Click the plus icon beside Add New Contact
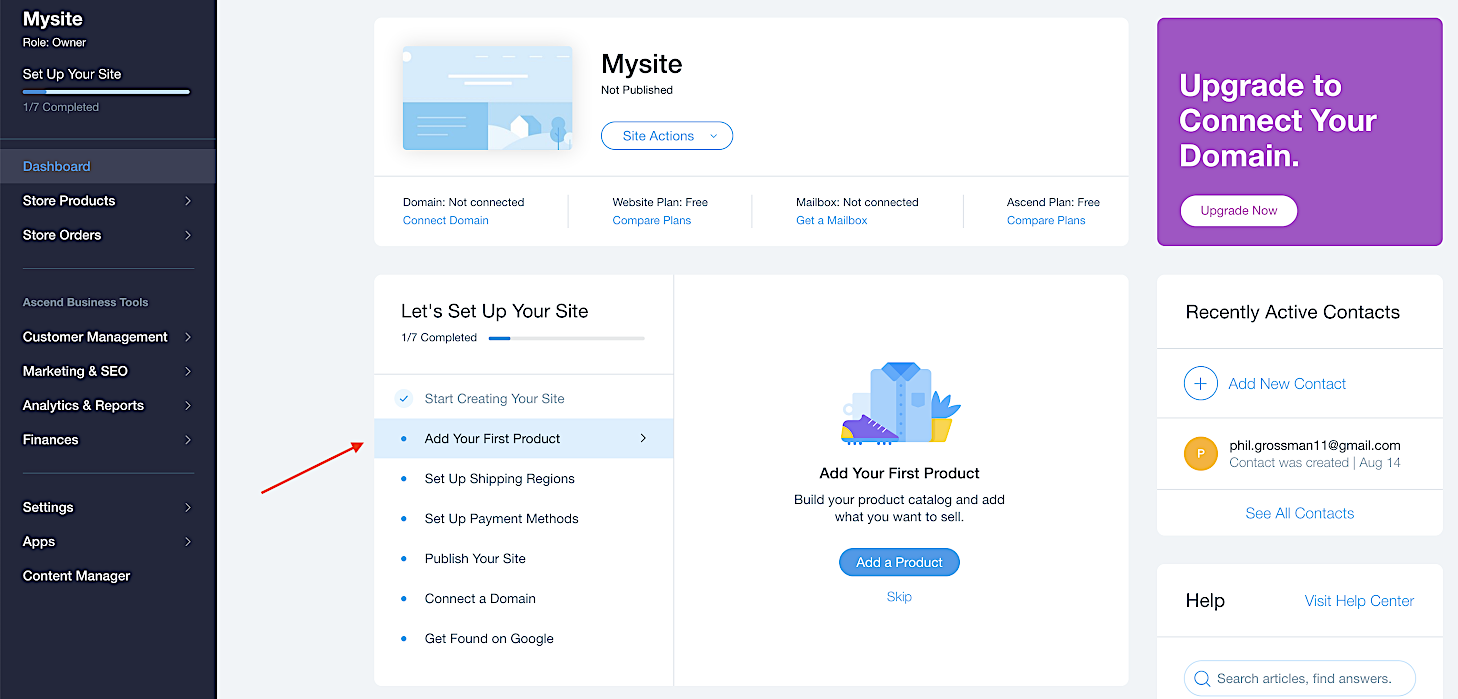 coord(1200,384)
